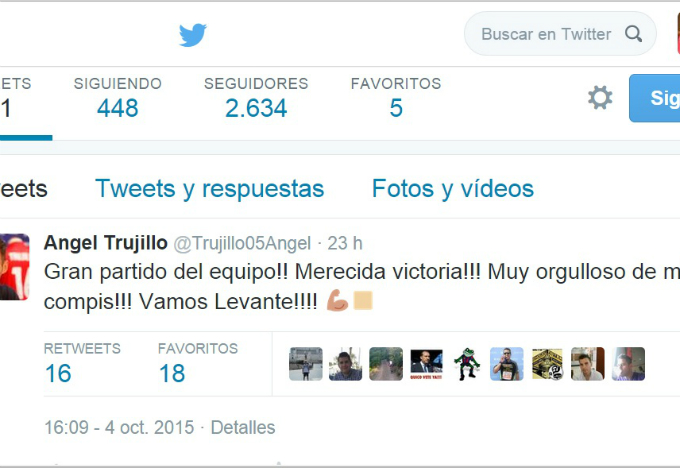
Task: Click the @Trujillo05Angel handle
Action: point(242,243)
